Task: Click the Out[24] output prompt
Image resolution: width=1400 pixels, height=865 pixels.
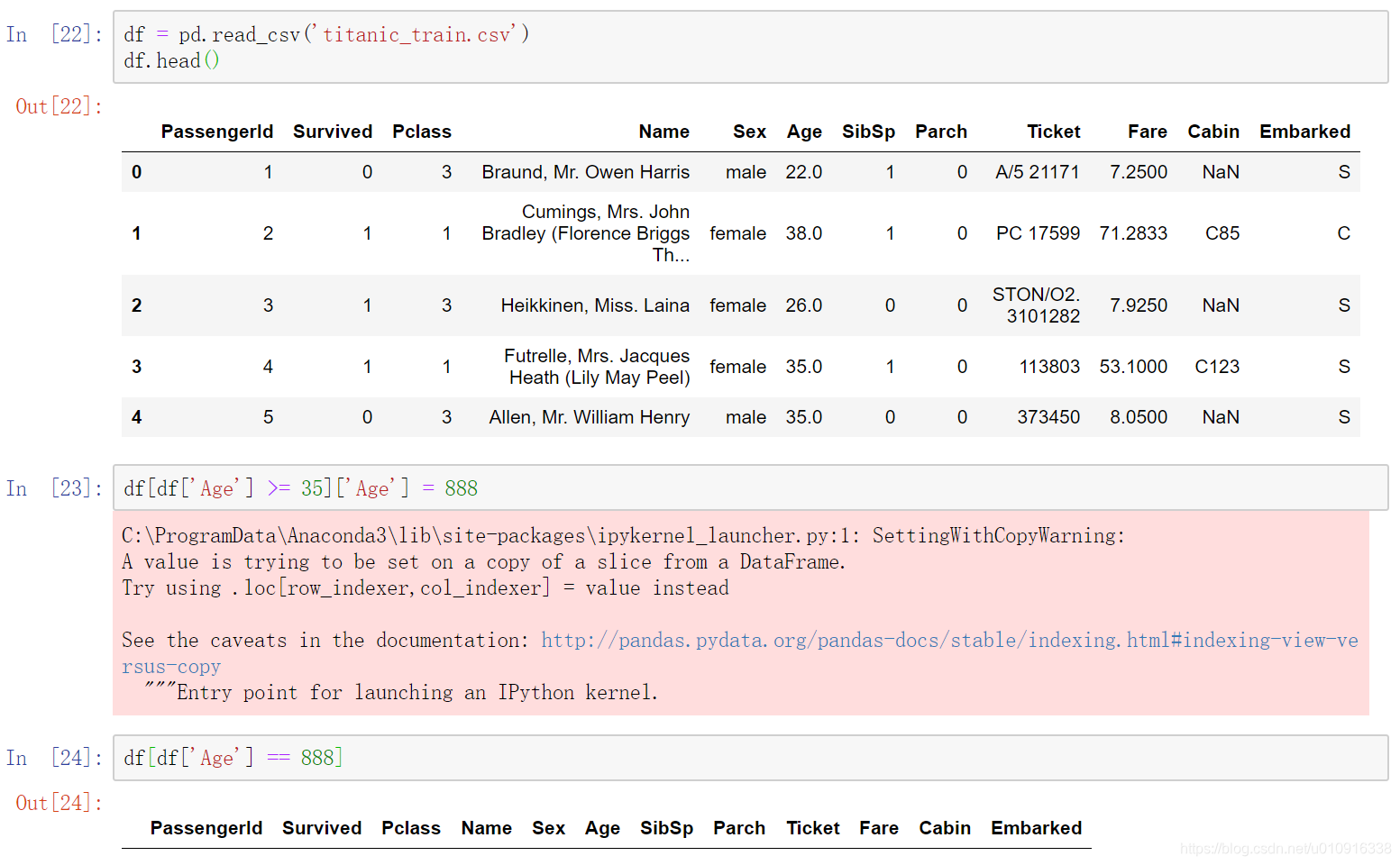Action: click(x=59, y=803)
